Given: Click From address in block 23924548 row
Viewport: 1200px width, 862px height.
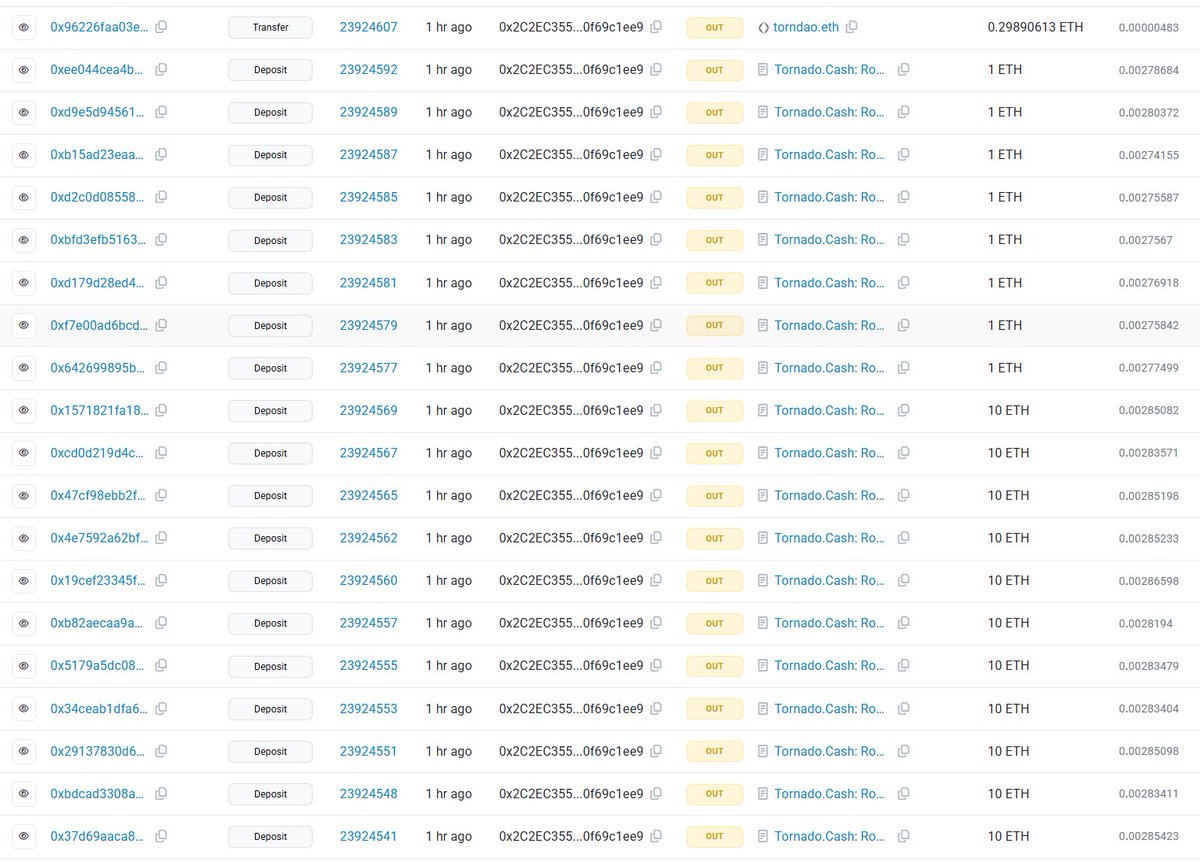Looking at the screenshot, I should [571, 793].
